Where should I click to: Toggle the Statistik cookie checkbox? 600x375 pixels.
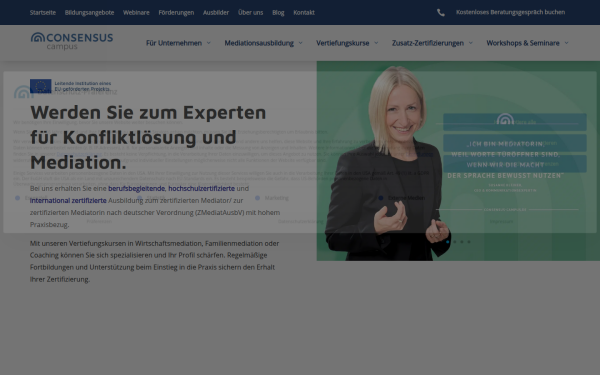[x=140, y=198]
